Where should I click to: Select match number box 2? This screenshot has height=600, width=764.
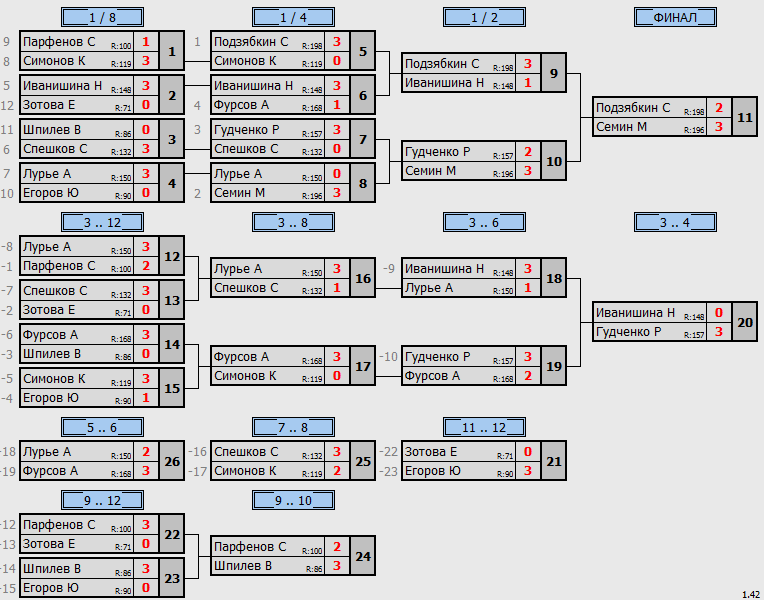172,95
